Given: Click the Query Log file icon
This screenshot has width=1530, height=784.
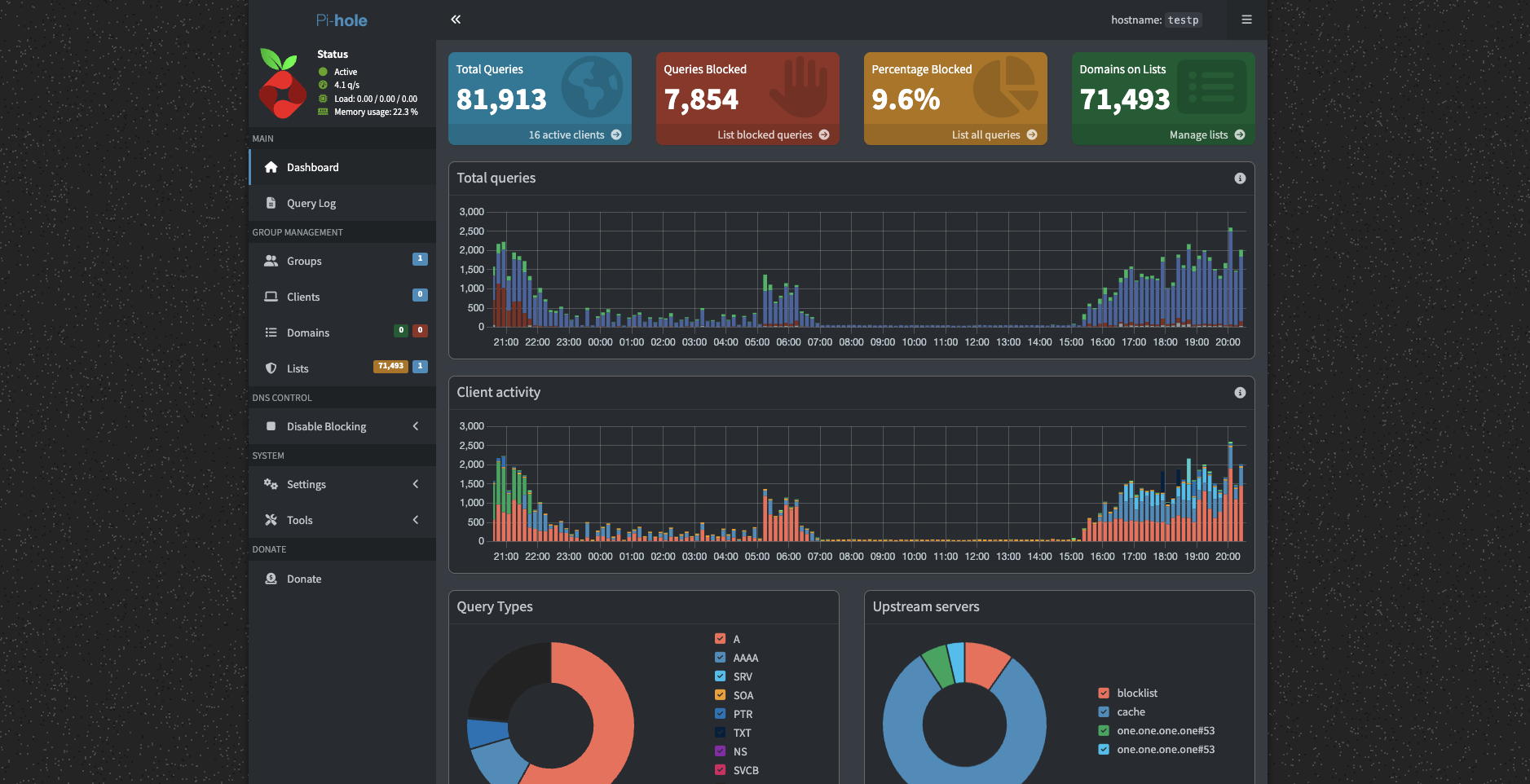Looking at the screenshot, I should 271,203.
